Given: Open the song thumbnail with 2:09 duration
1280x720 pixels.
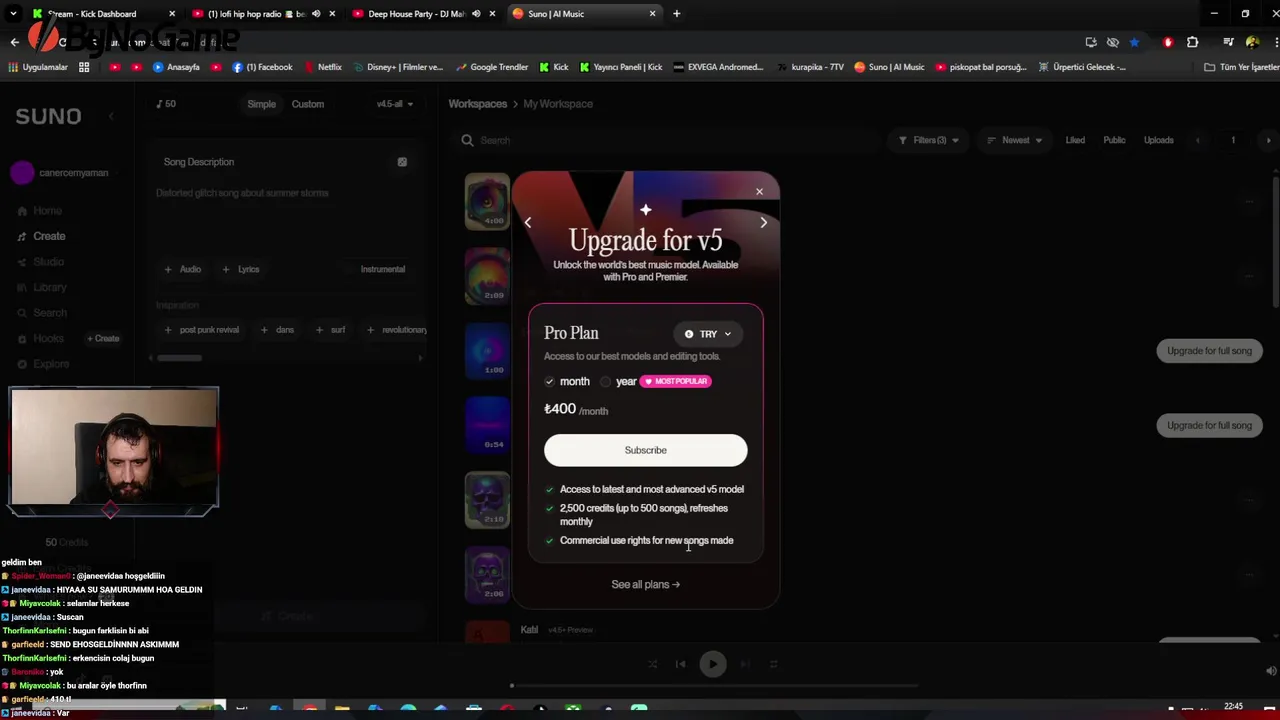Looking at the screenshot, I should pyautogui.click(x=487, y=276).
